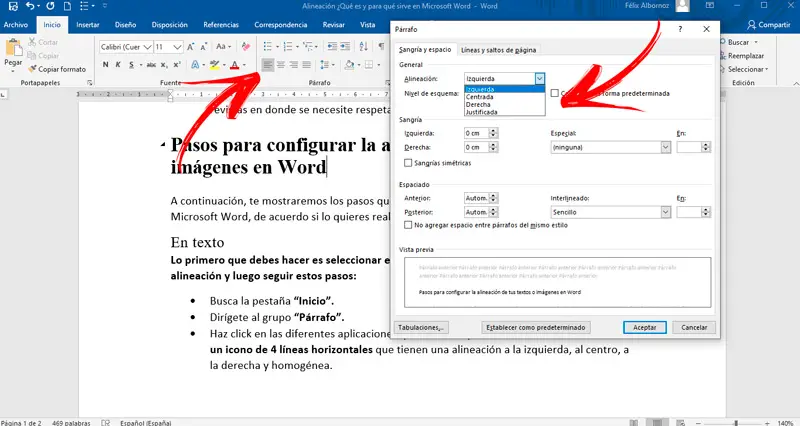Click the red font color A swatch
This screenshot has height=426, width=800.
235,65
